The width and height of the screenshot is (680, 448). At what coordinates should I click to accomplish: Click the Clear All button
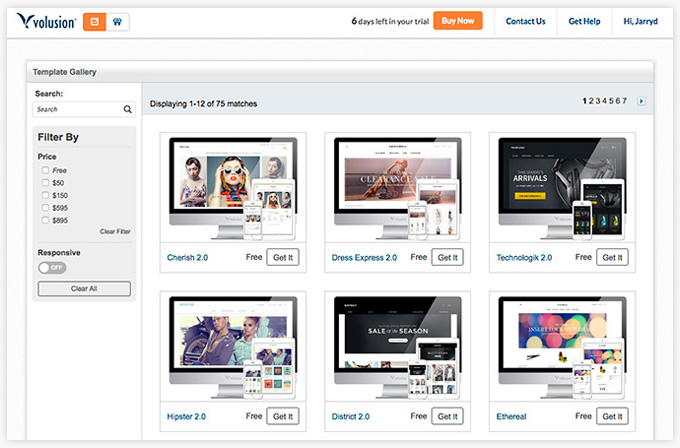[x=84, y=289]
